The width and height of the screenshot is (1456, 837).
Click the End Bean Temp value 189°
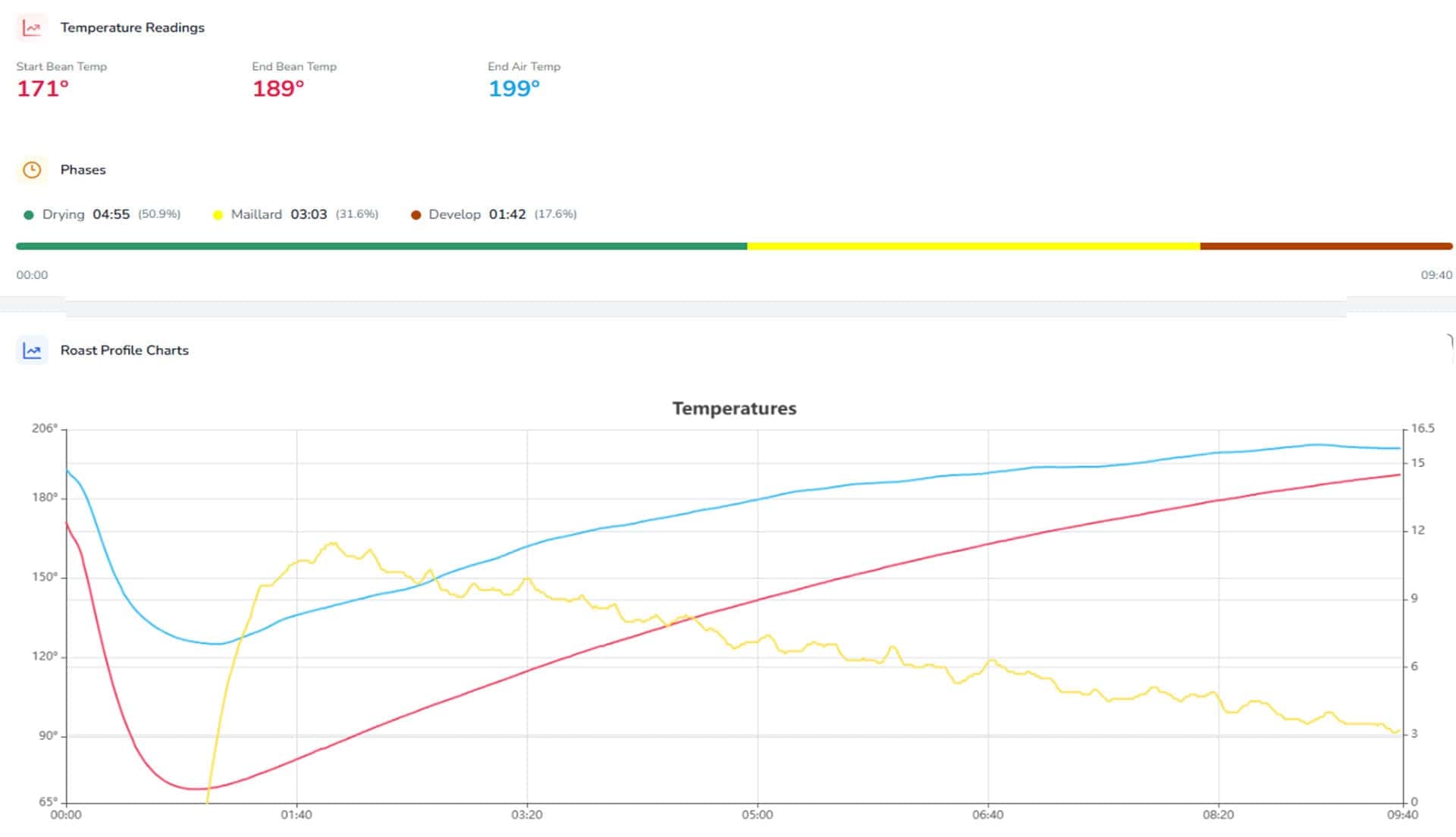[x=278, y=89]
